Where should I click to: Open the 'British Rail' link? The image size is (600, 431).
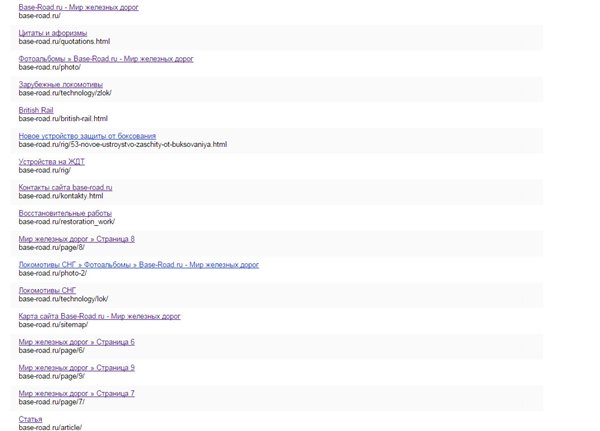coord(36,110)
